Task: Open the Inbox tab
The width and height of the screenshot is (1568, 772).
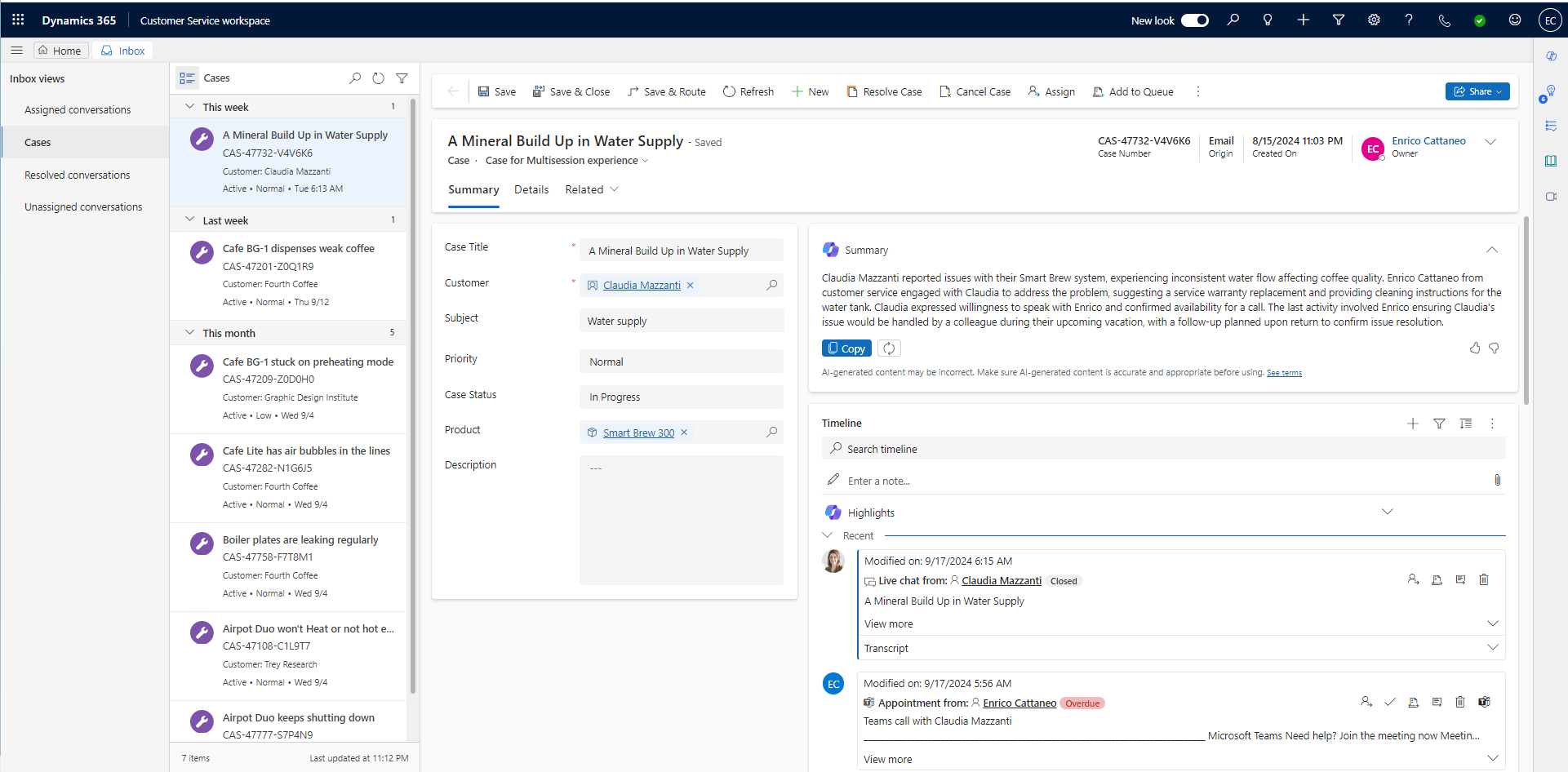Action: click(122, 50)
